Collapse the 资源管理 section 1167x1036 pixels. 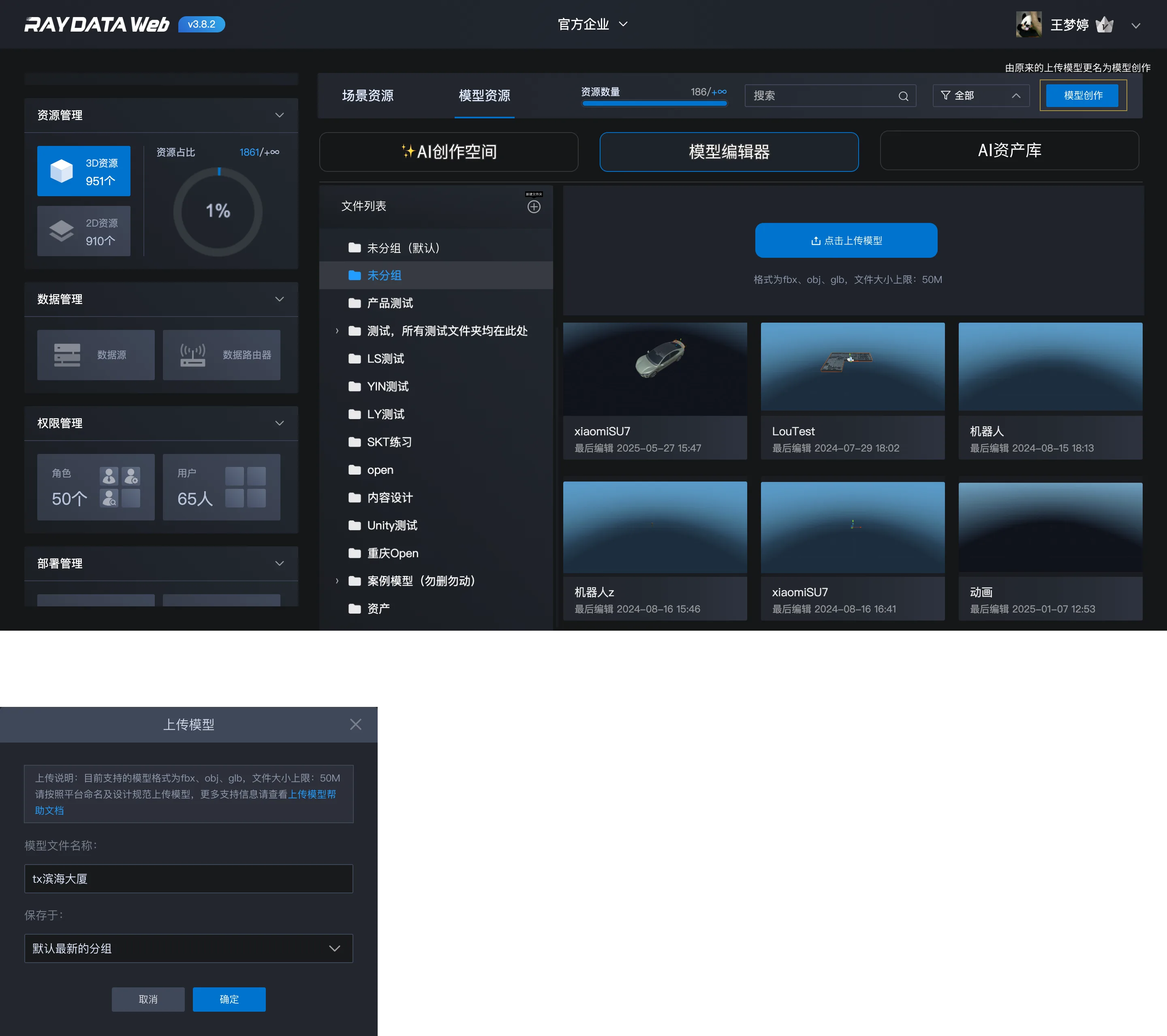pos(280,116)
